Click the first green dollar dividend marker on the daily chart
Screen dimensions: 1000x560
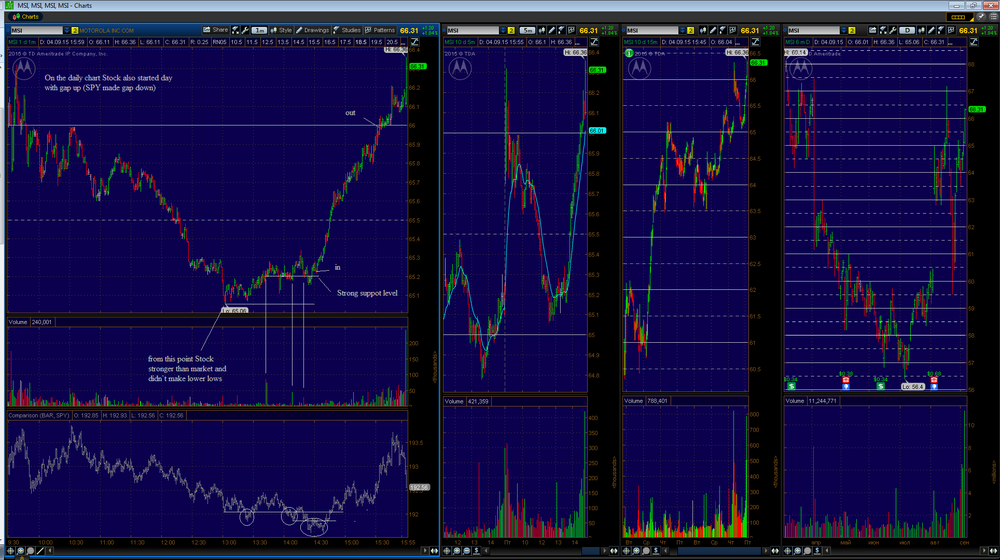click(791, 386)
